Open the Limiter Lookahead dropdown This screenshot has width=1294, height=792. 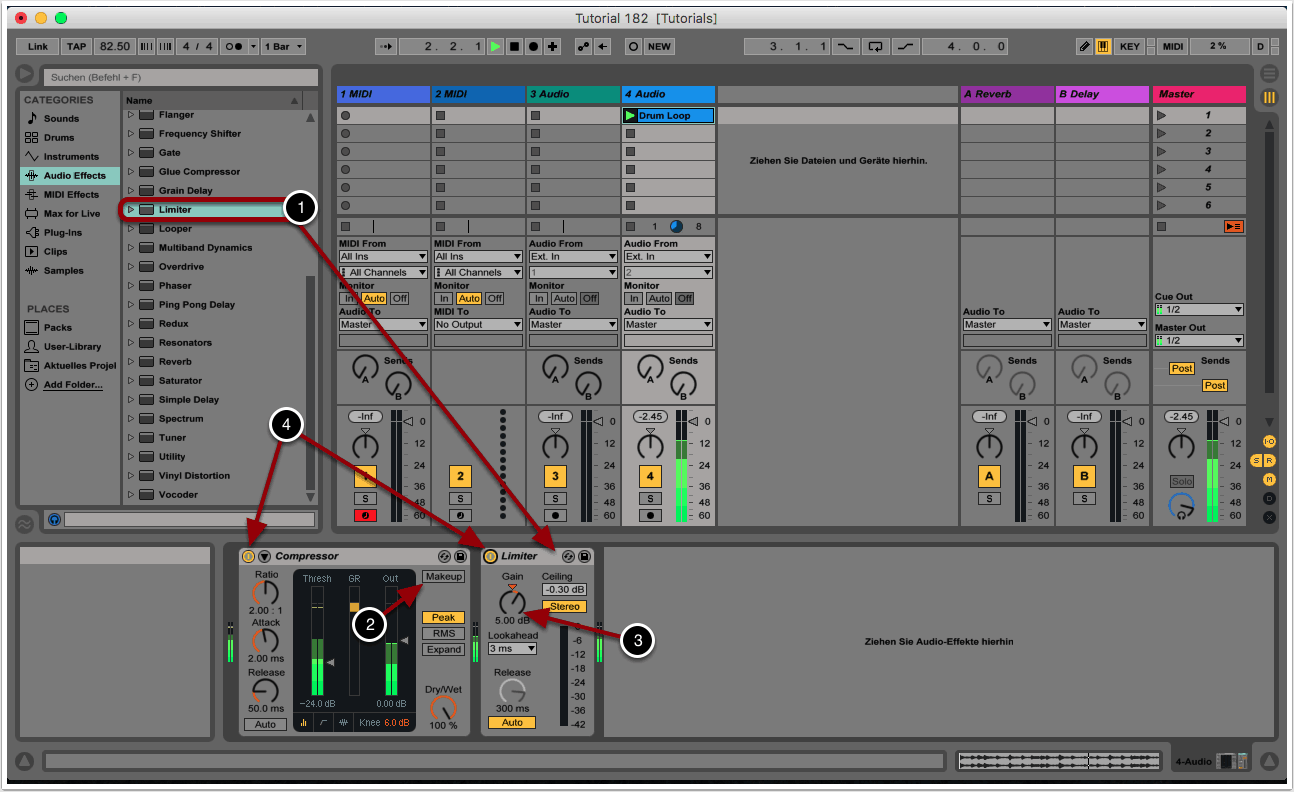[x=512, y=648]
